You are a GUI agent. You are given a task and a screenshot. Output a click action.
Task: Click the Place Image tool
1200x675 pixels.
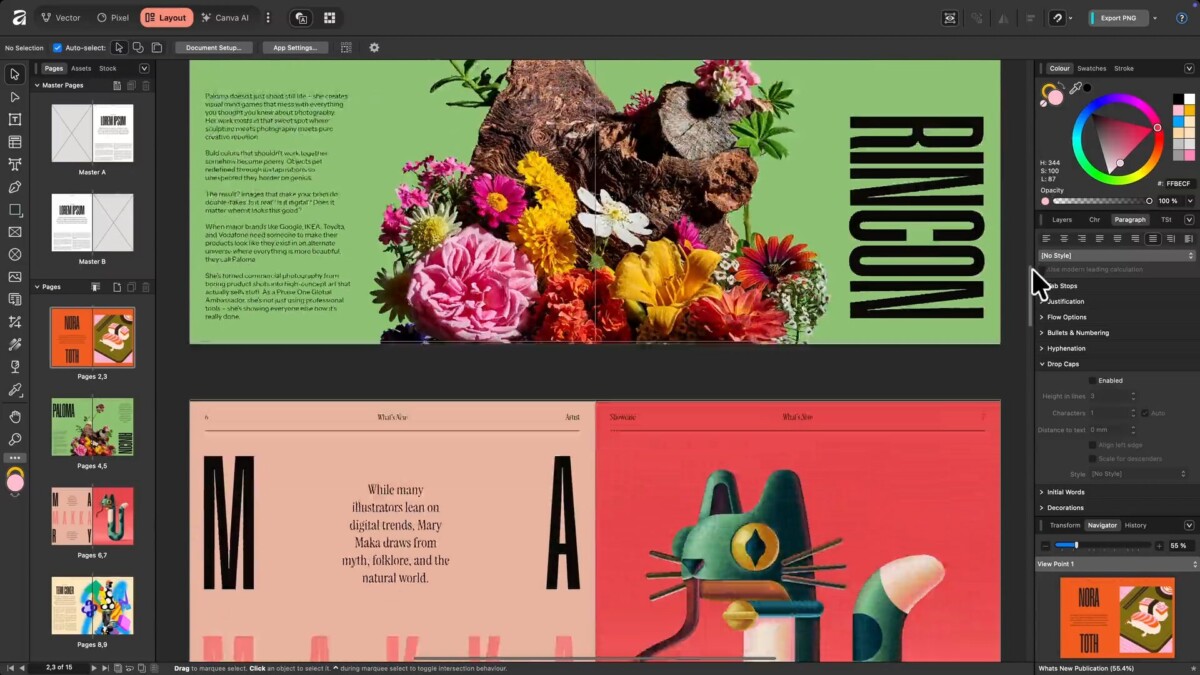click(x=15, y=277)
